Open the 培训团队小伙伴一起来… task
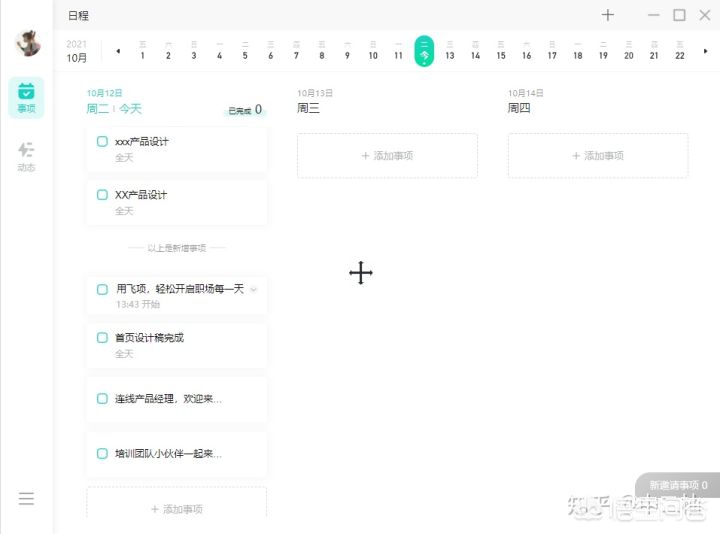 (x=177, y=454)
